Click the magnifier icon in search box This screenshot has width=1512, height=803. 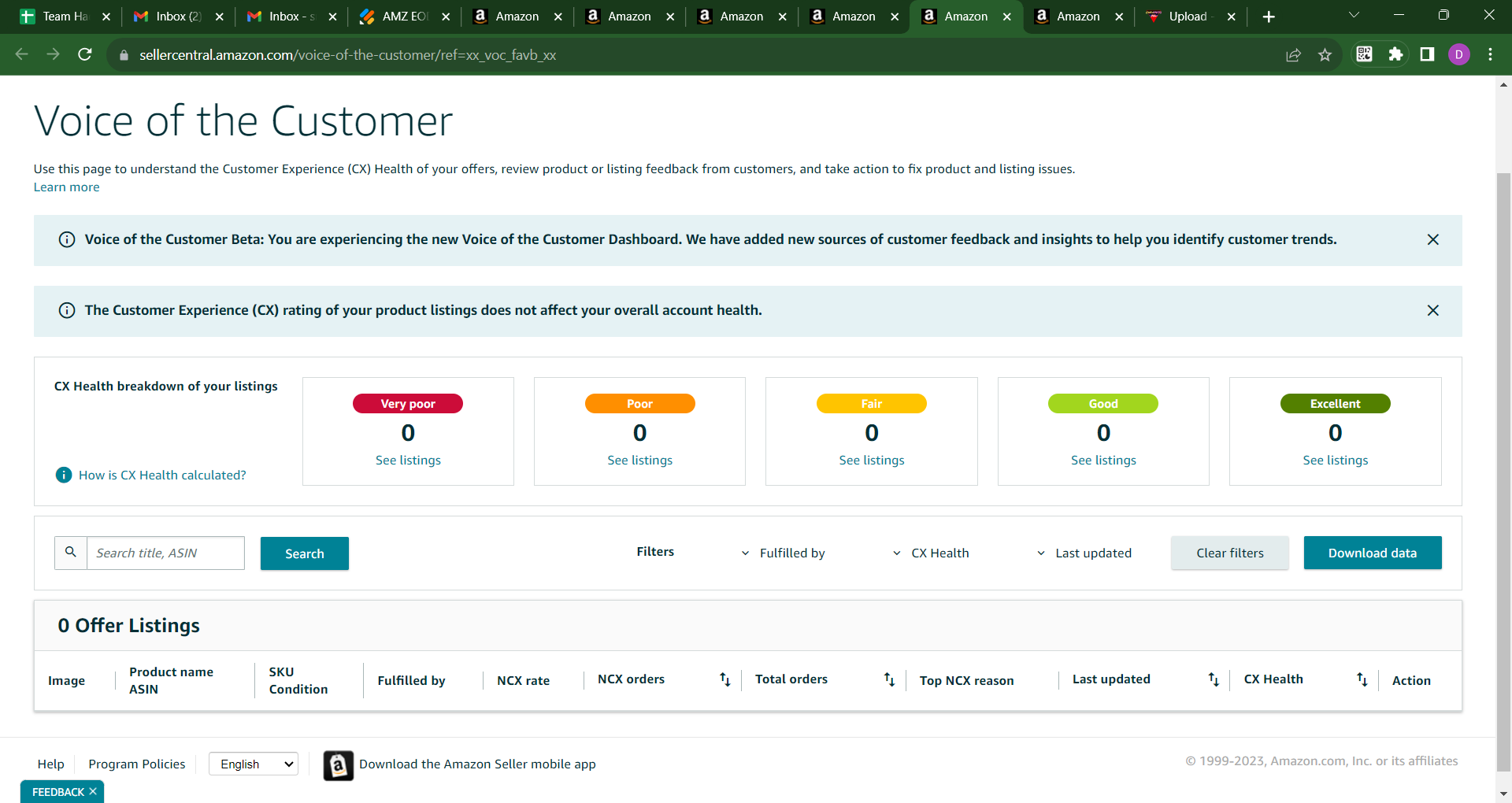71,553
